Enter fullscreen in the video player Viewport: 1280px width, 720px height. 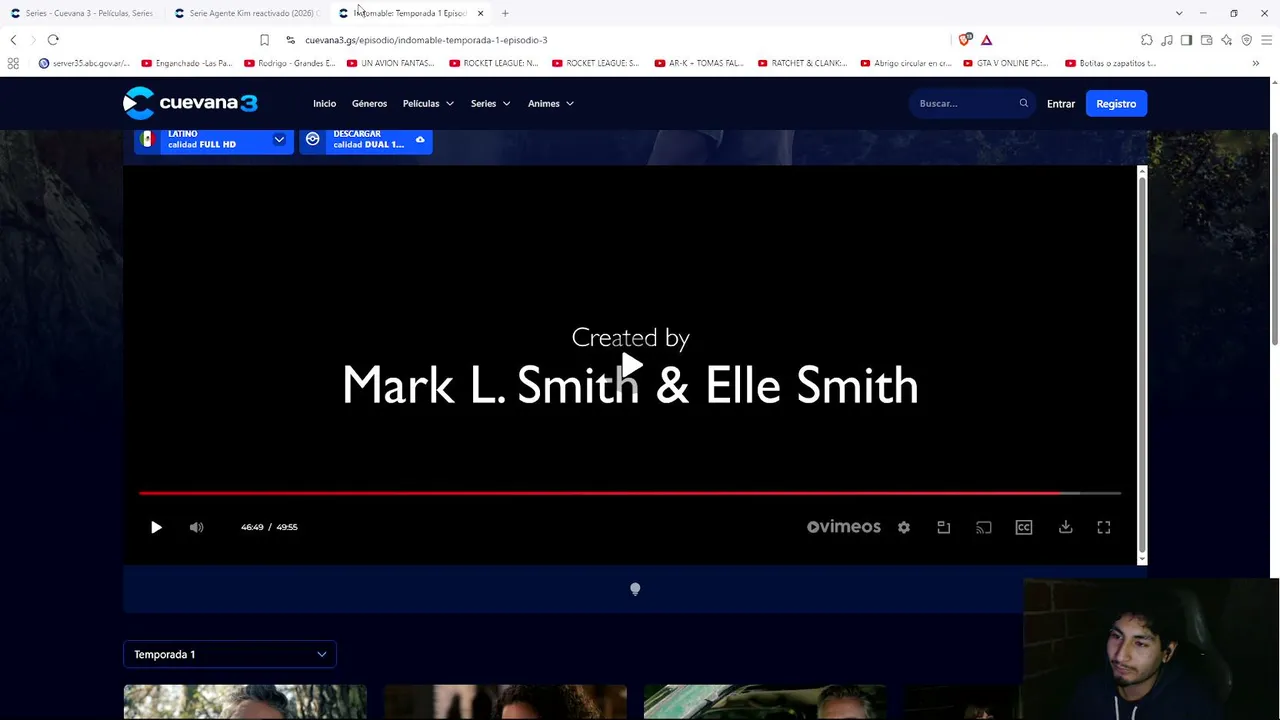[1104, 527]
